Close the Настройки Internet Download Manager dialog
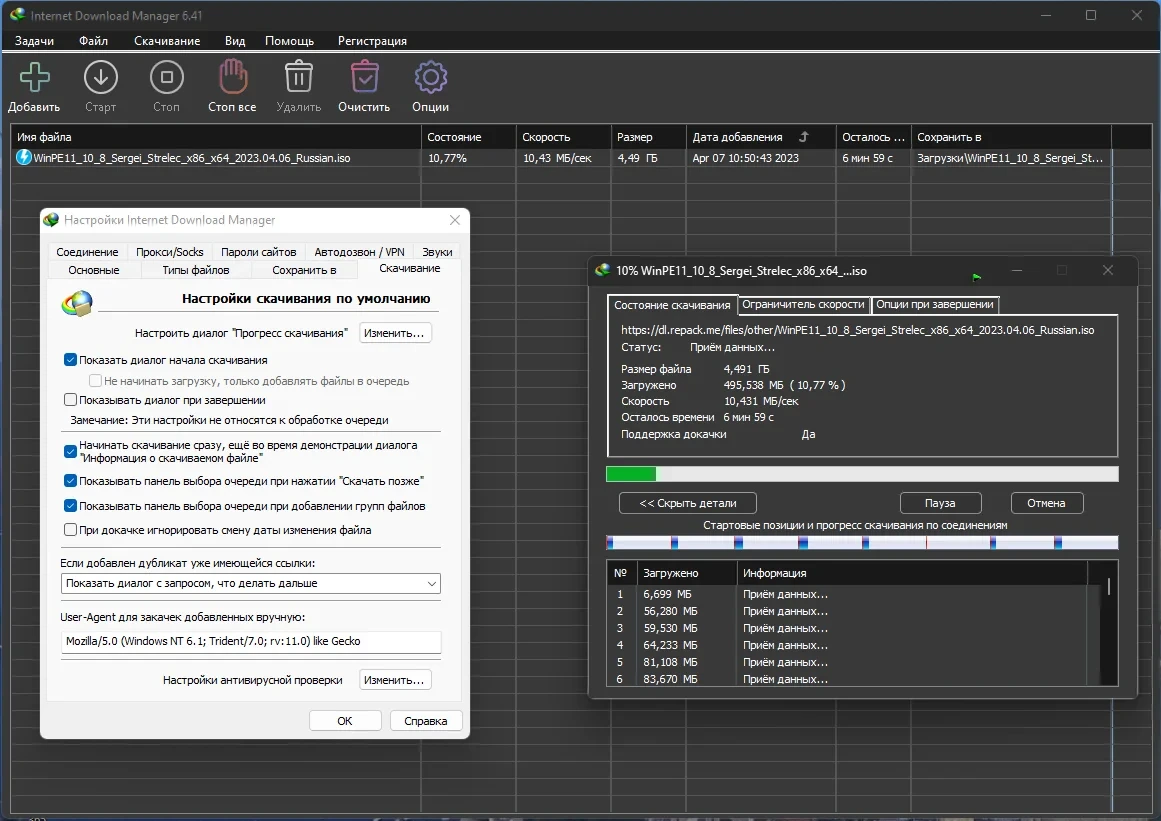The image size is (1161, 821). point(455,220)
